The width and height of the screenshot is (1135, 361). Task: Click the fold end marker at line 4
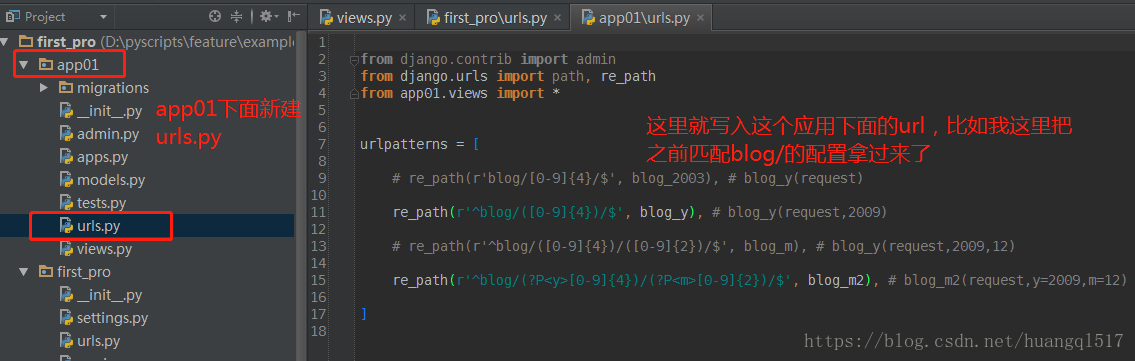click(354, 93)
